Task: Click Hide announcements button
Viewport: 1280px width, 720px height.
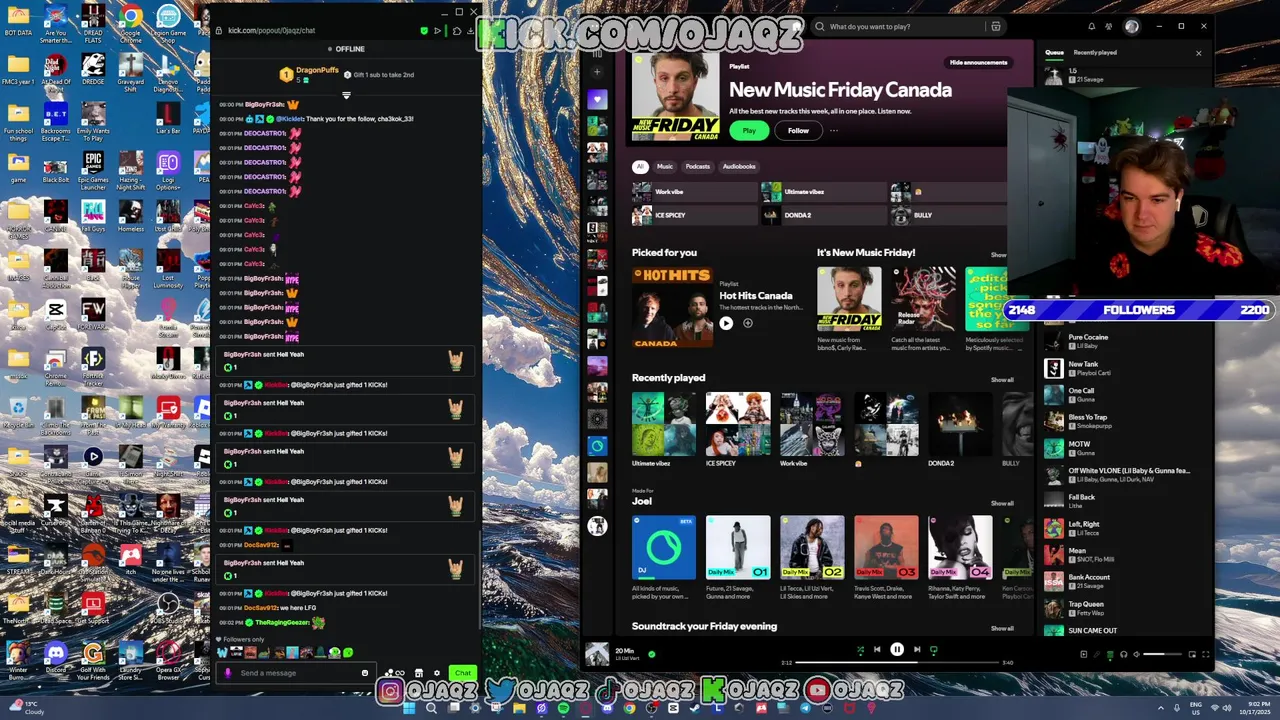Action: (978, 63)
